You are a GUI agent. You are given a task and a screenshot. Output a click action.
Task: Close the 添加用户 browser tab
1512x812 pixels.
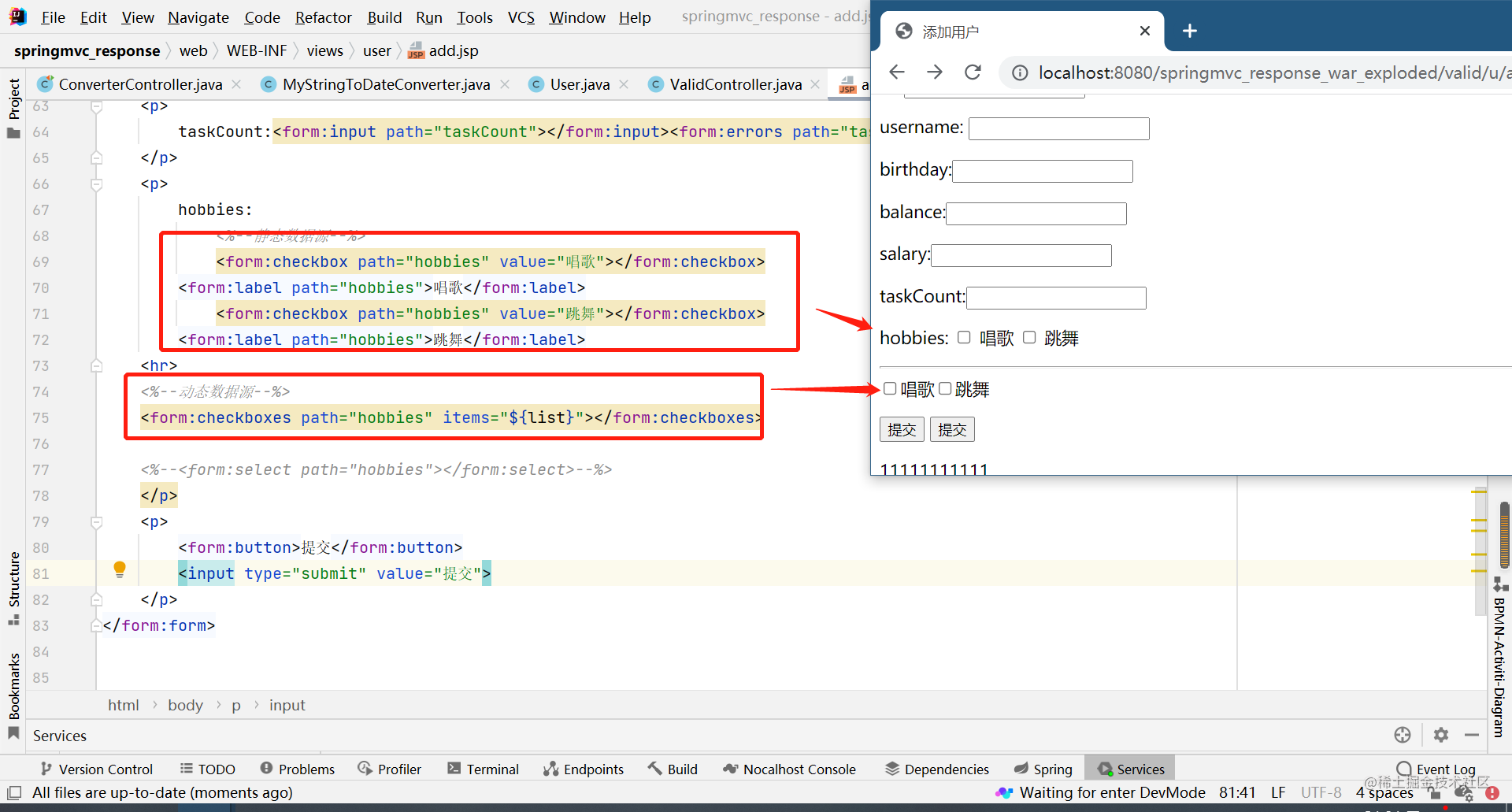click(x=1145, y=31)
